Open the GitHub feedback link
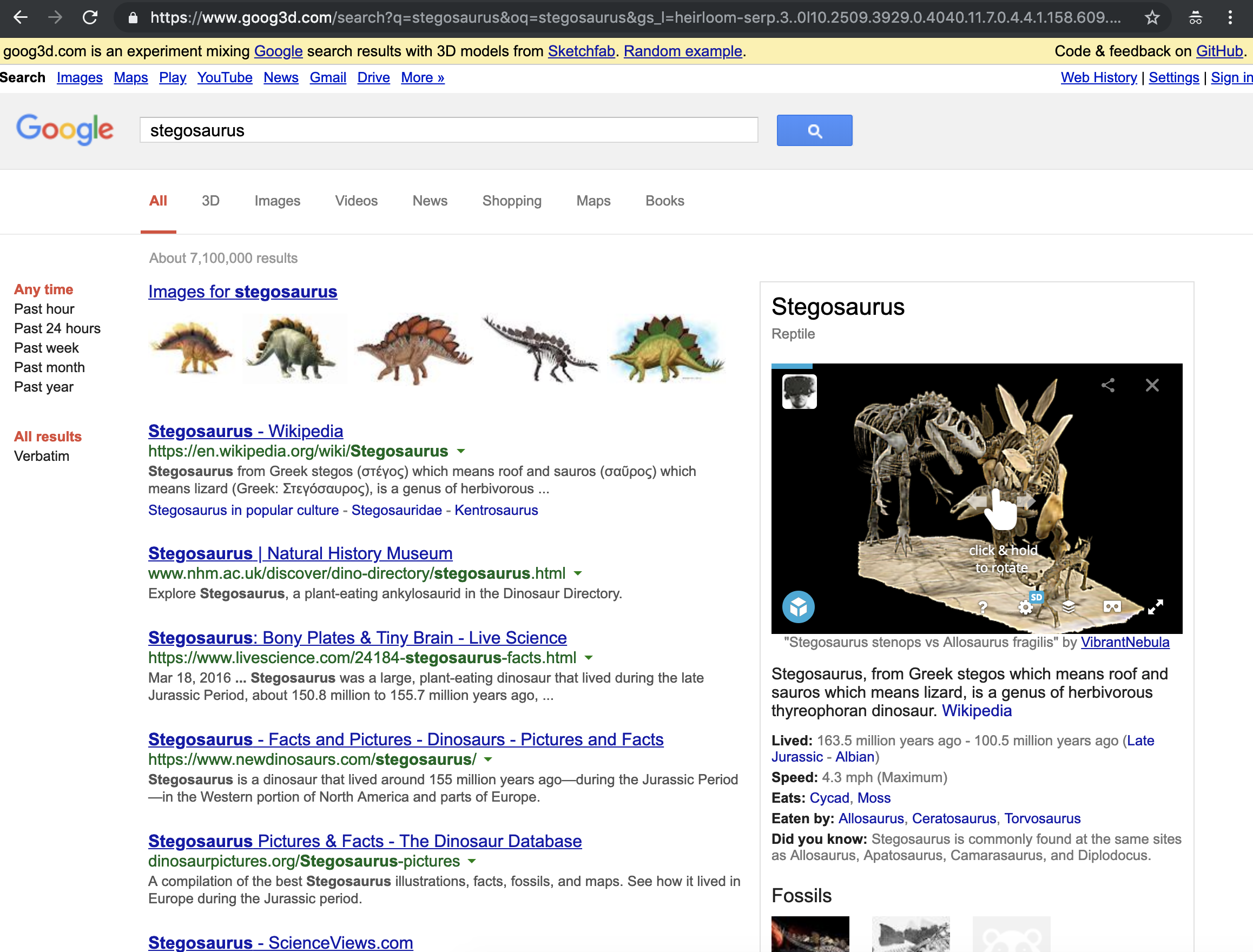Viewport: 1253px width, 952px height. pyautogui.click(x=1219, y=51)
